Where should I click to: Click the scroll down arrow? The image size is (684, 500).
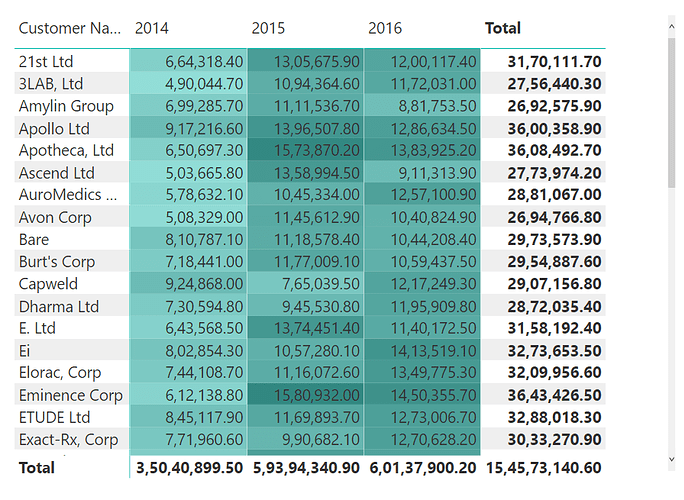(x=671, y=459)
